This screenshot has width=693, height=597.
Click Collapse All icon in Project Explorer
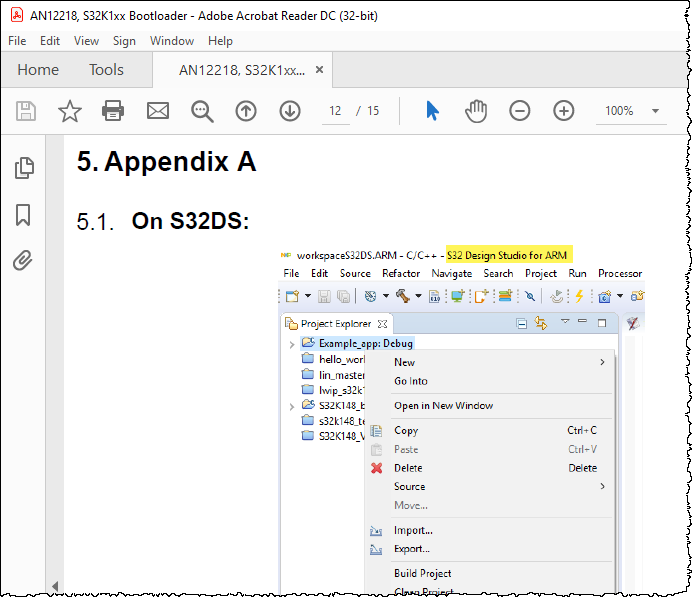522,324
